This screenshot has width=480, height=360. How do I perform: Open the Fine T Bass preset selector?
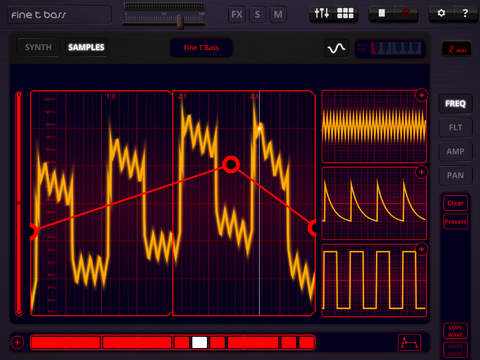pos(201,48)
